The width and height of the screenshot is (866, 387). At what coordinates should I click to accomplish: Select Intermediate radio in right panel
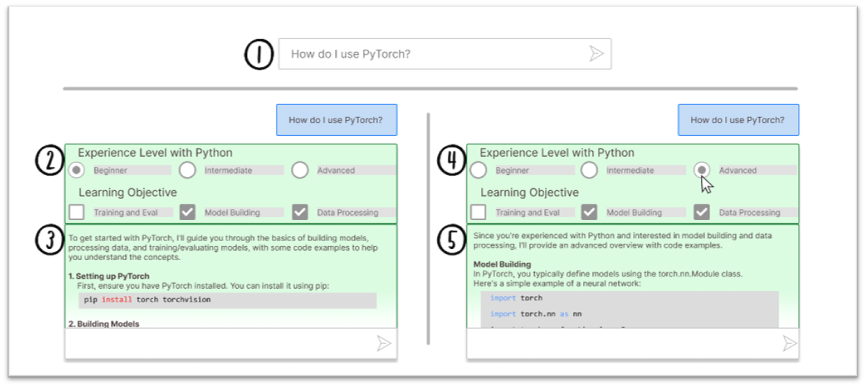(589, 170)
